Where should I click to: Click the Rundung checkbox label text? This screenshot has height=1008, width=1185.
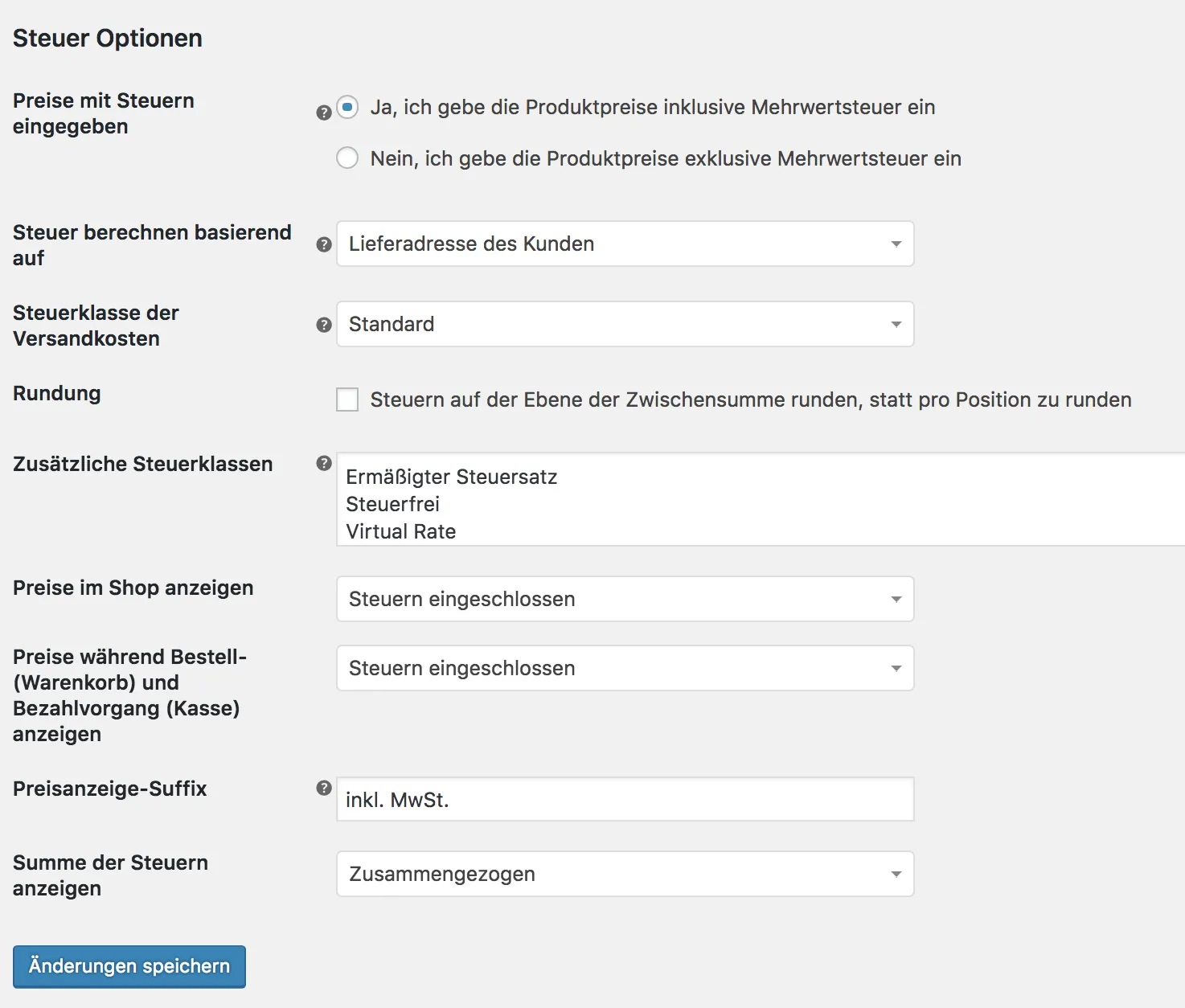pyautogui.click(x=751, y=400)
